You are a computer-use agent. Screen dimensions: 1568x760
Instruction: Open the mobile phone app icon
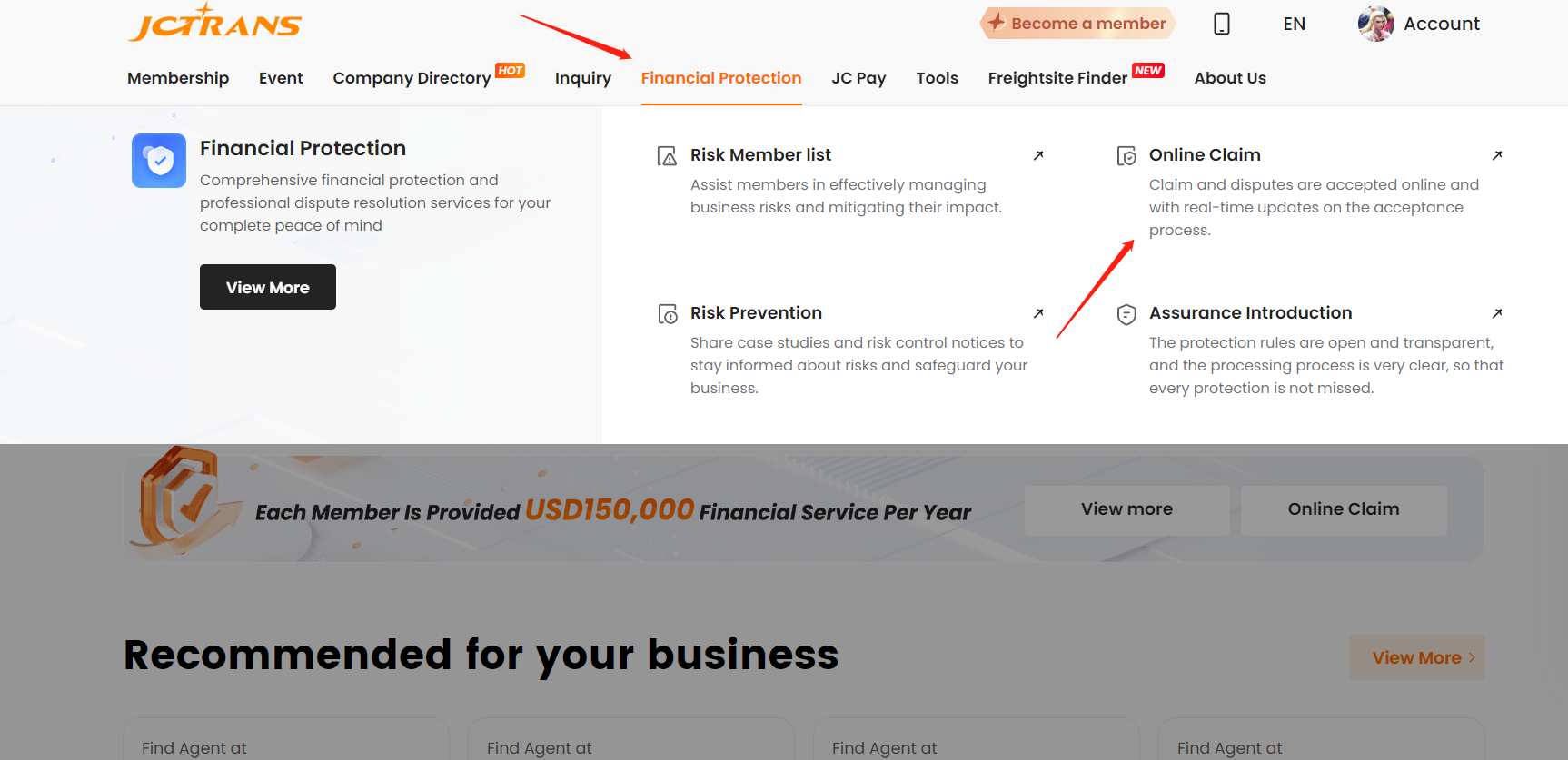click(1222, 24)
